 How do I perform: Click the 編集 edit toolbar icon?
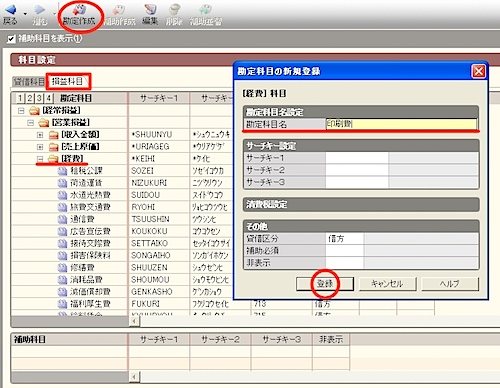tap(150, 9)
